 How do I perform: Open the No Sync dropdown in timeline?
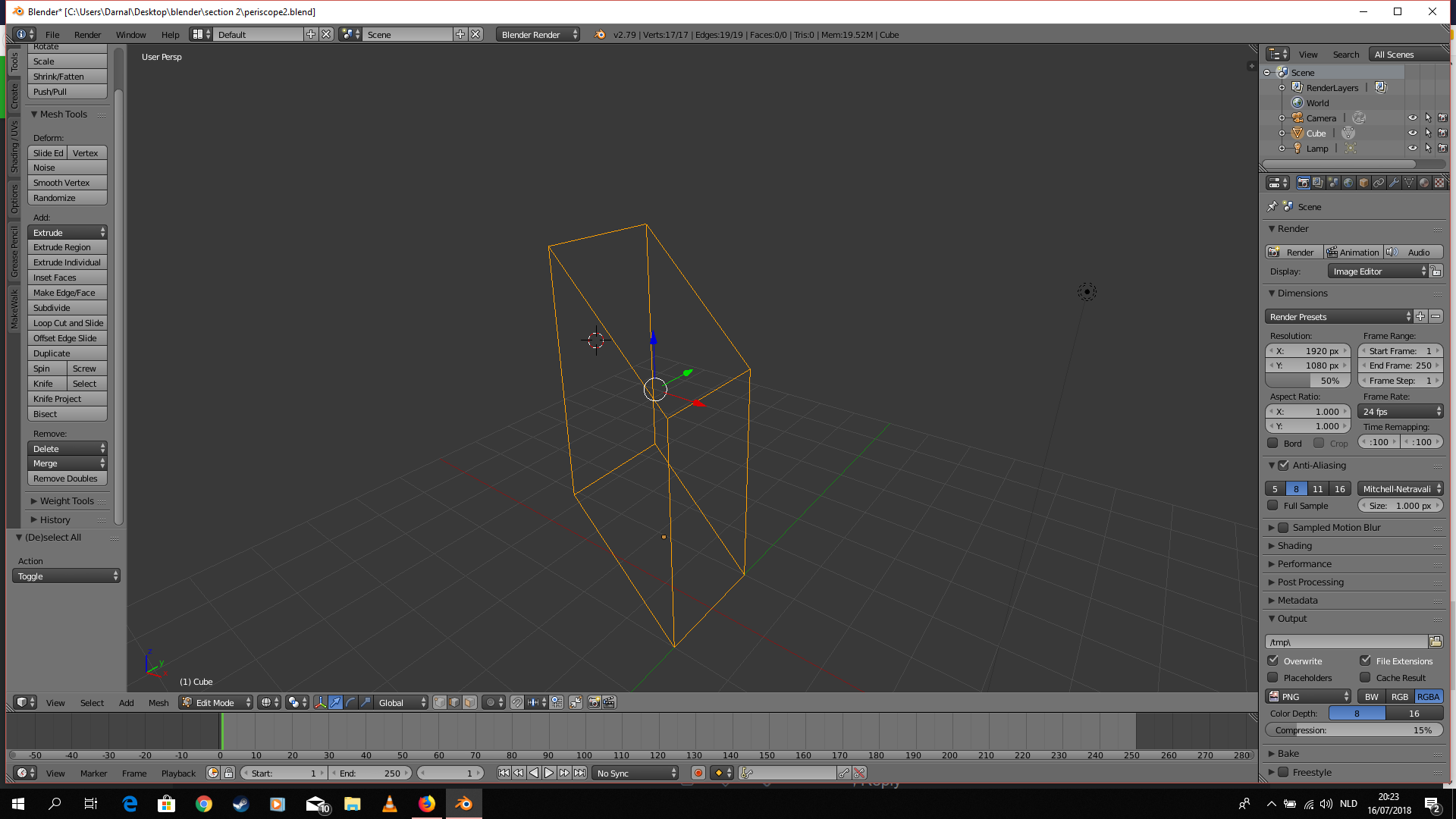pyautogui.click(x=635, y=773)
